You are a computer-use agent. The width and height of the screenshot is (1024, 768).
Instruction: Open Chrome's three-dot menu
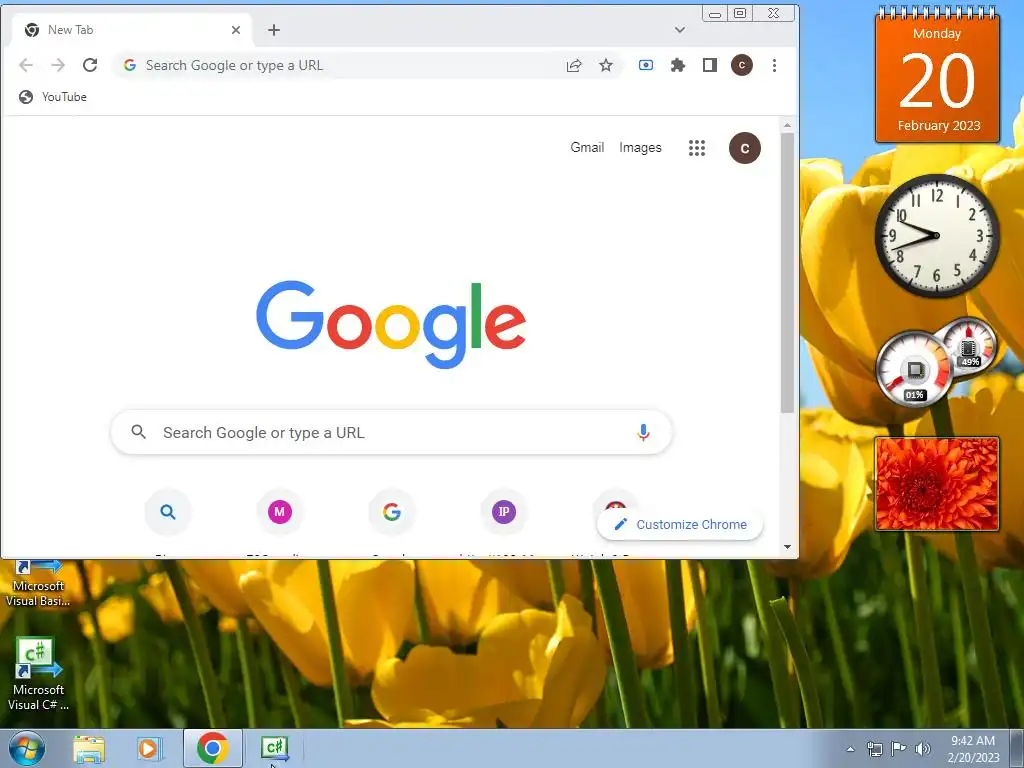[x=775, y=65]
